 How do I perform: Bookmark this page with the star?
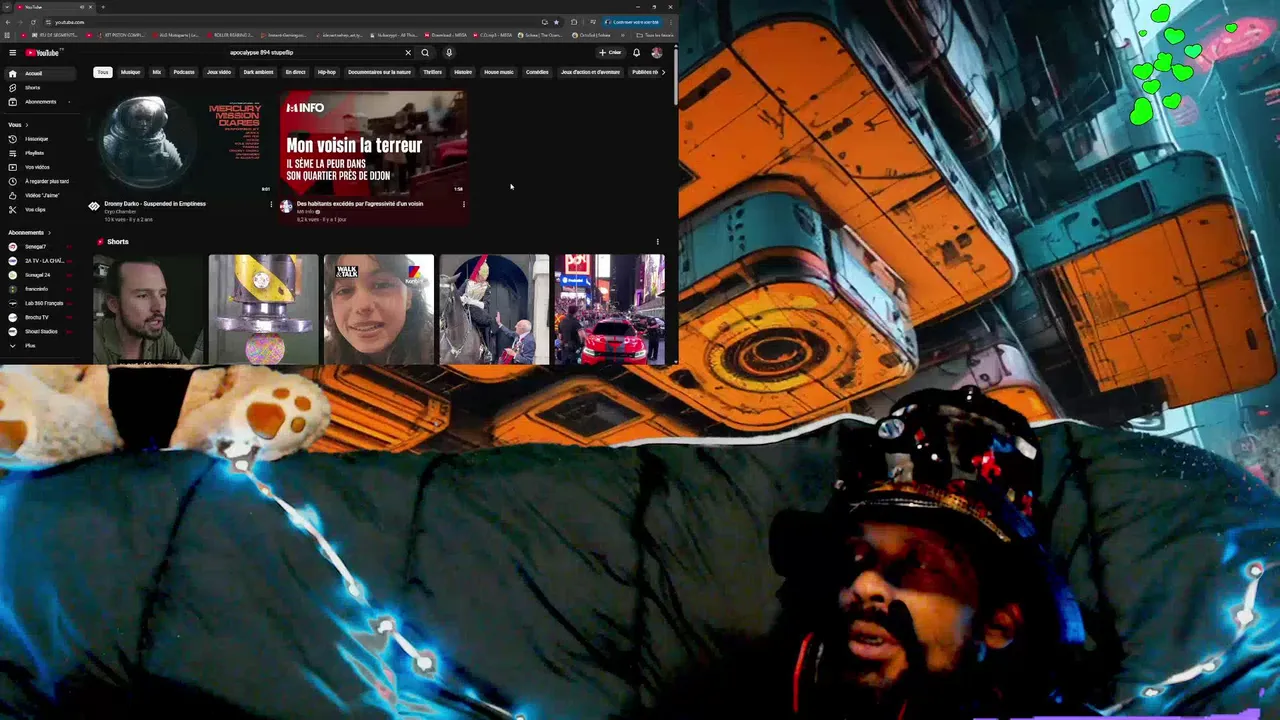point(557,22)
